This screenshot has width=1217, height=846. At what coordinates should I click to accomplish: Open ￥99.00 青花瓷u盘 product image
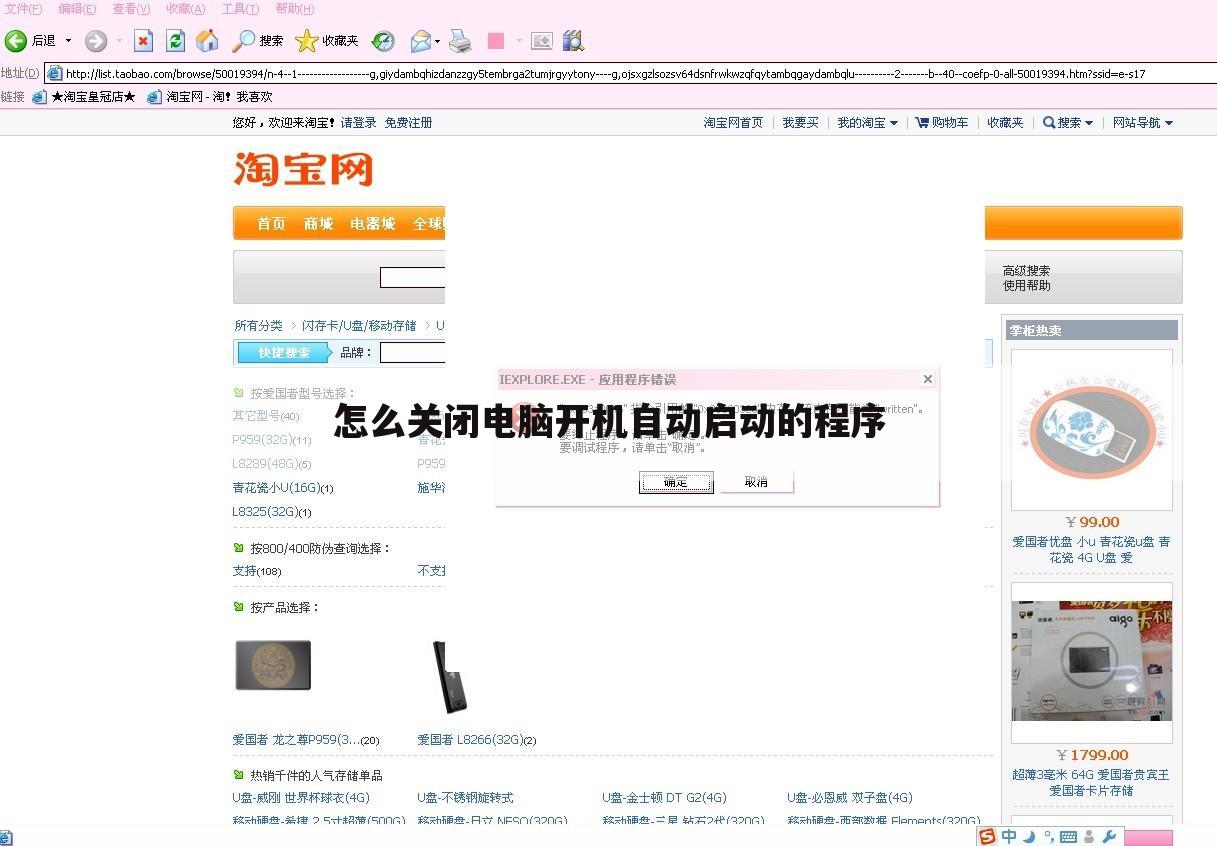click(x=1091, y=430)
